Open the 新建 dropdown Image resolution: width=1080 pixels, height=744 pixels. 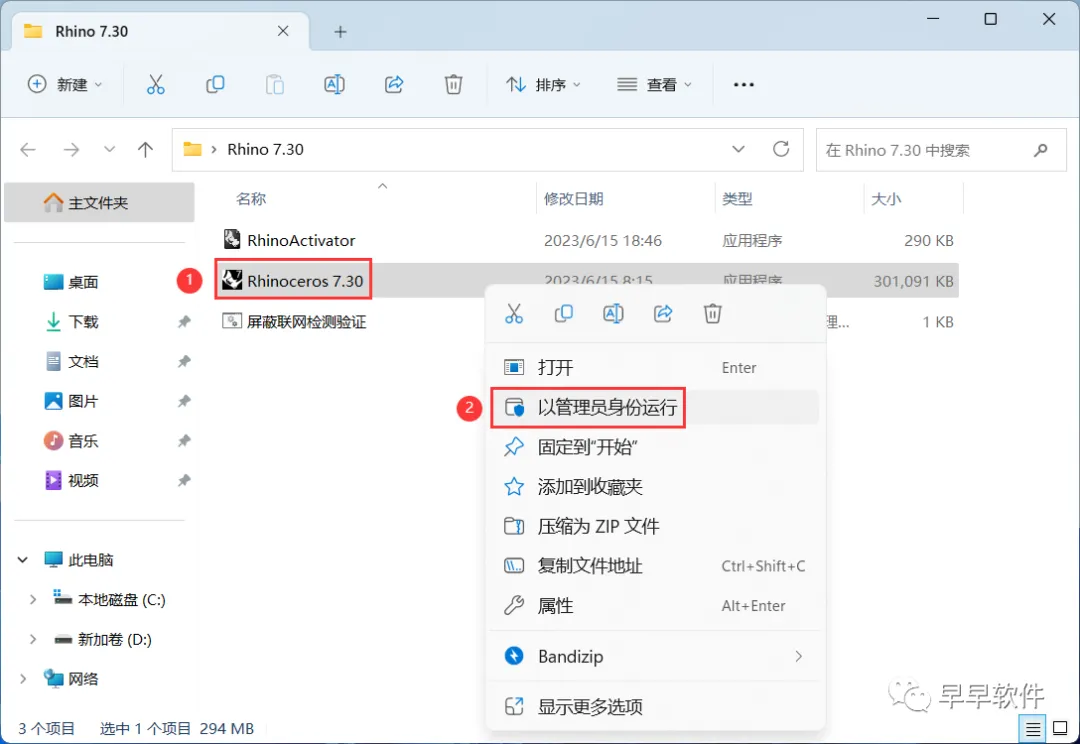tap(65, 85)
